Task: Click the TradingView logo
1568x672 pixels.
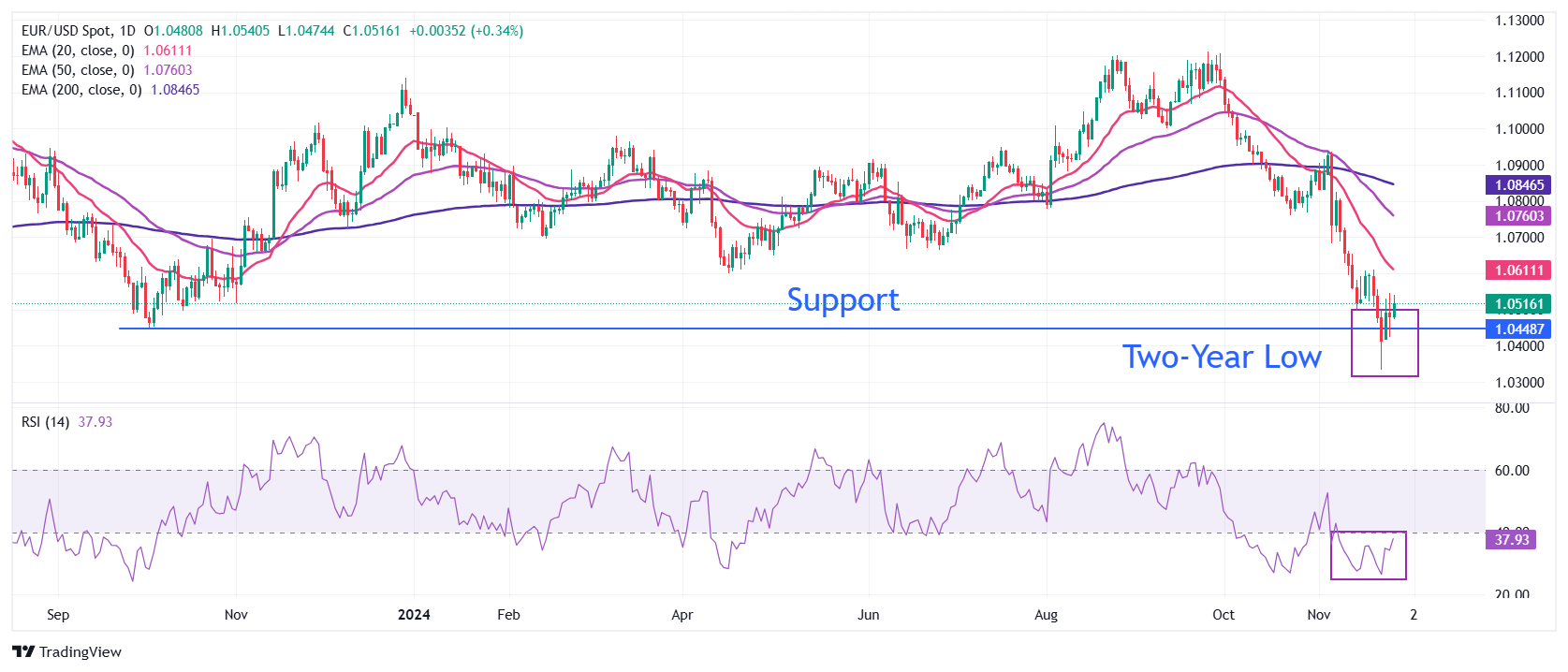Action: tap(67, 652)
